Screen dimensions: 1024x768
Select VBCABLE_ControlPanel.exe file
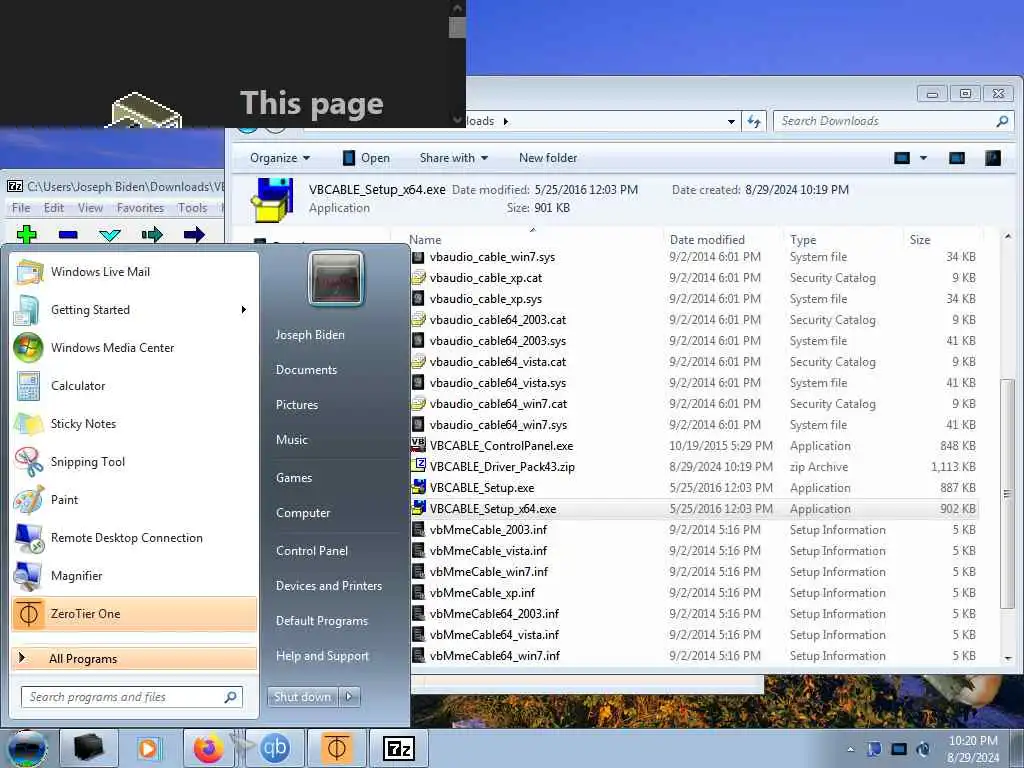[500, 445]
